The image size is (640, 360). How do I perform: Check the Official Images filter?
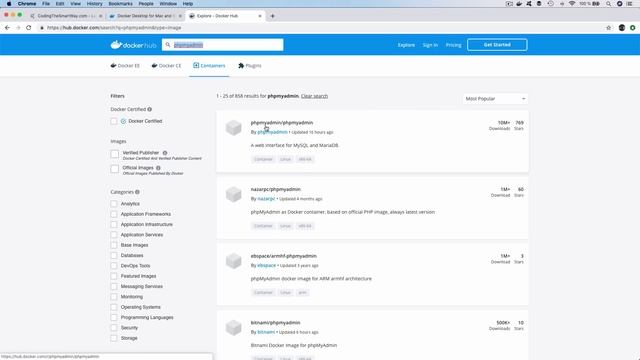[x=115, y=169]
